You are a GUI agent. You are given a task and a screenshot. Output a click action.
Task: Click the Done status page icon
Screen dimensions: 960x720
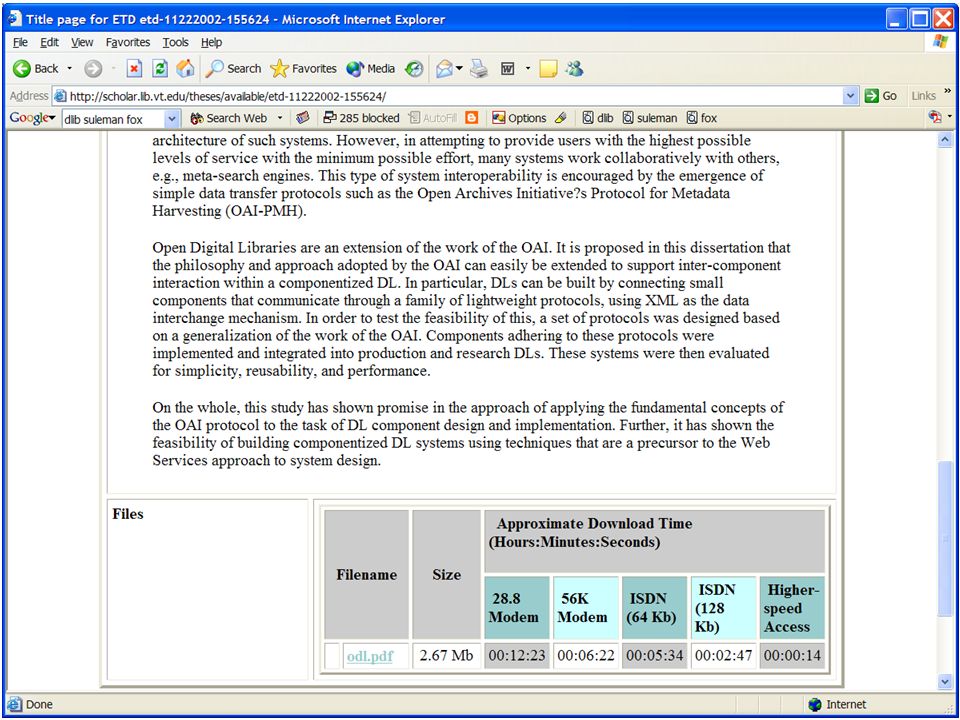pyautogui.click(x=15, y=704)
